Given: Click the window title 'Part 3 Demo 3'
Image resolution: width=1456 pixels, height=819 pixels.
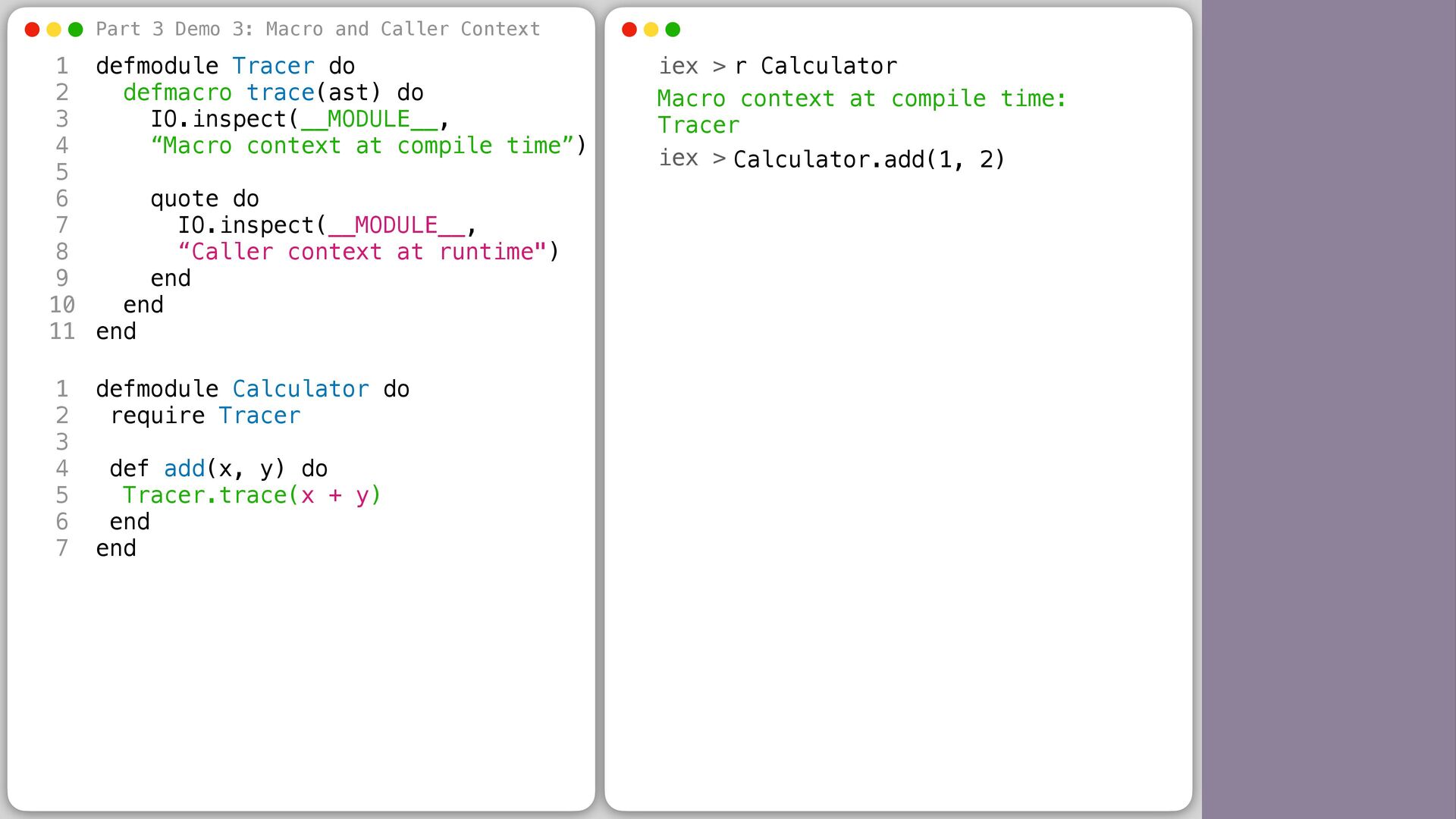Looking at the screenshot, I should [318, 29].
